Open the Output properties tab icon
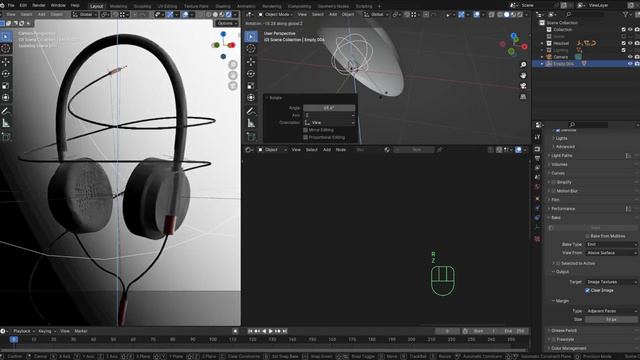 (x=538, y=158)
